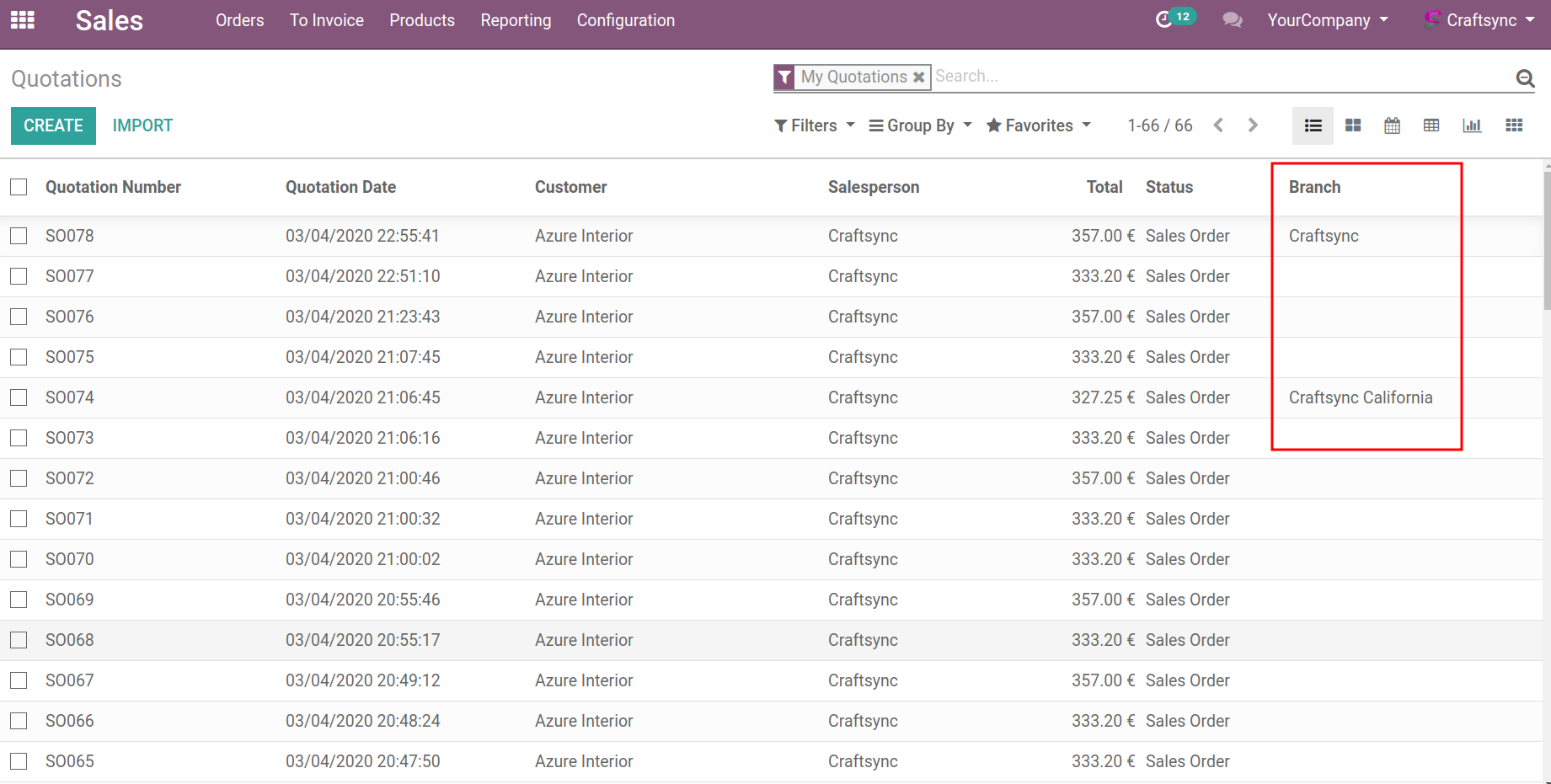Expand the Filters dropdown
The width and height of the screenshot is (1551, 784).
(x=814, y=125)
